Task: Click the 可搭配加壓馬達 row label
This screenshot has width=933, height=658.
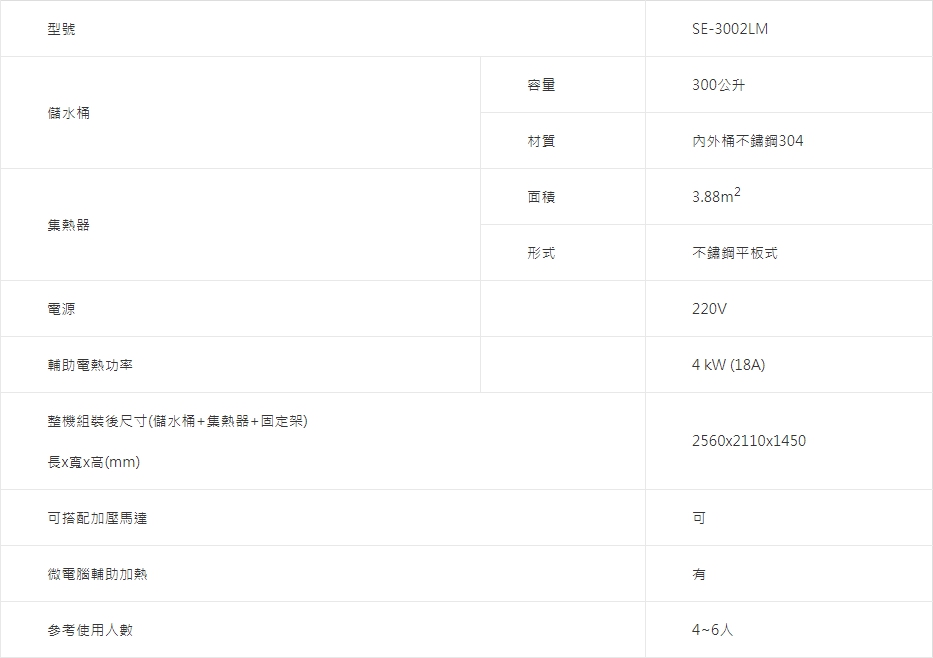Action: (97, 518)
